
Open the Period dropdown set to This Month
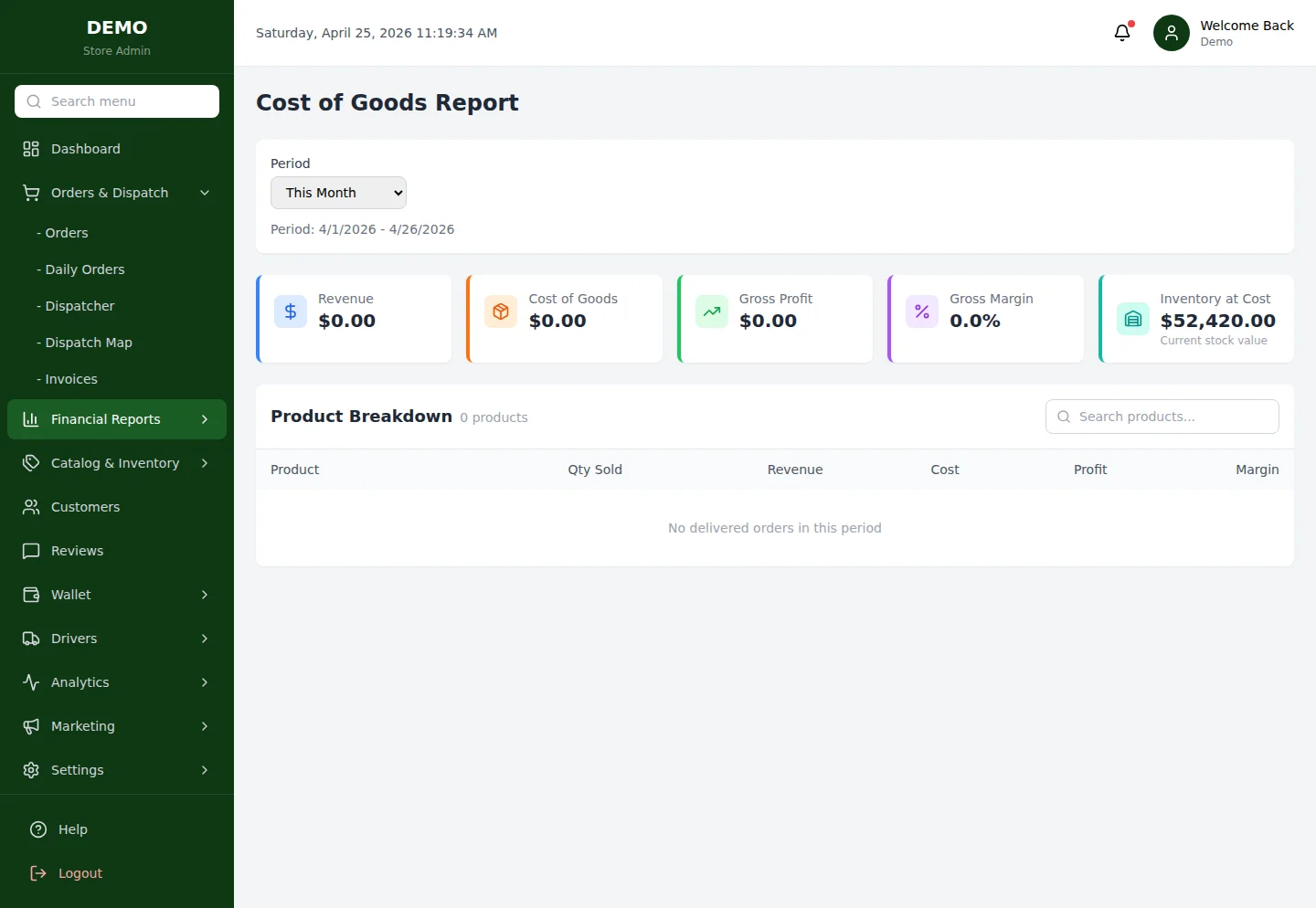pyautogui.click(x=338, y=193)
